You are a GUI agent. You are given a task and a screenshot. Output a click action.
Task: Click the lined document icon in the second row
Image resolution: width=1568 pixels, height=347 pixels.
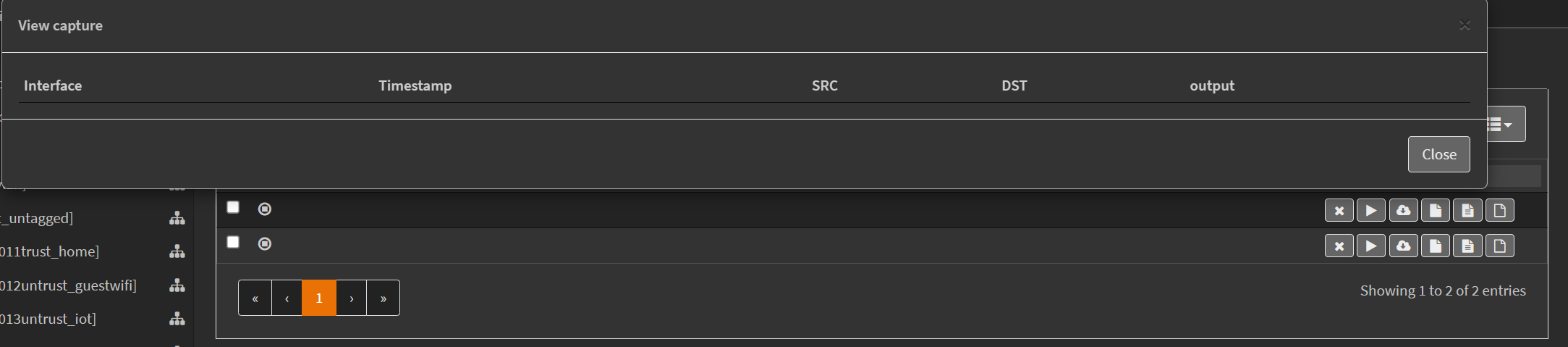(1467, 246)
